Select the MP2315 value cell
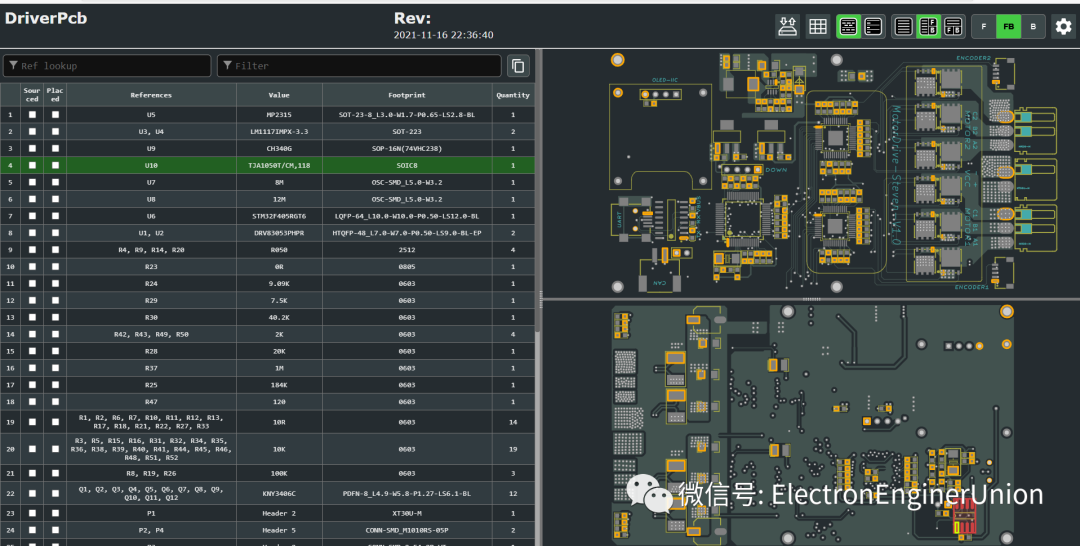Screen dimensions: 1080x546 279,115
